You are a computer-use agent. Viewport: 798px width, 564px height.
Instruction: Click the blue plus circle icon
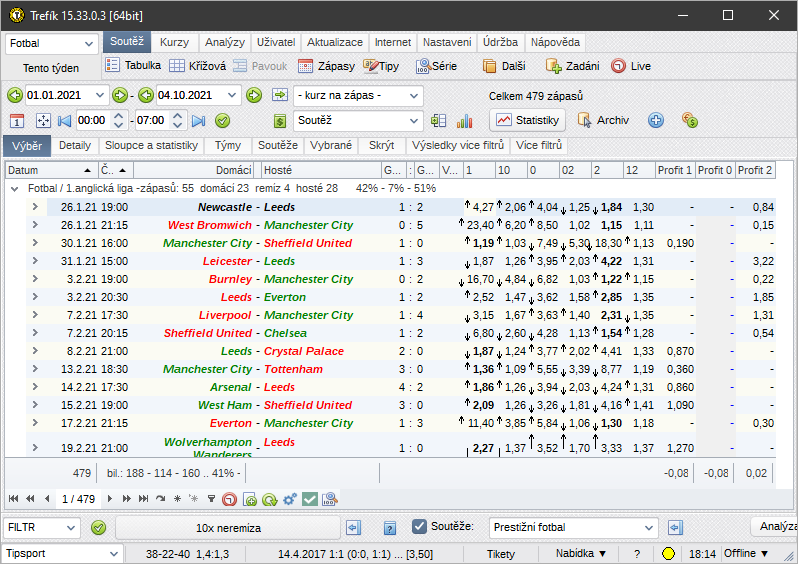(656, 120)
